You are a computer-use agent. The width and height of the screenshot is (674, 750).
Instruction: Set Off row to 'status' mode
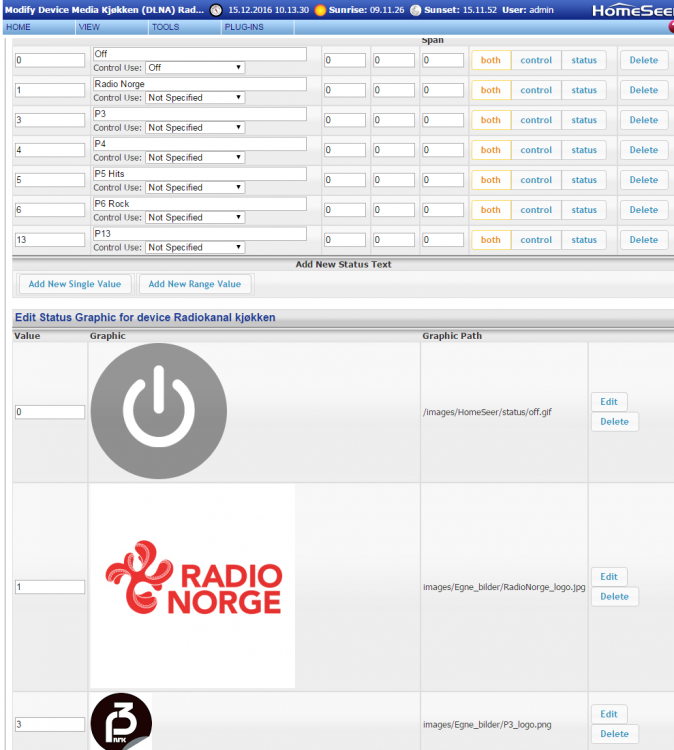click(x=584, y=60)
